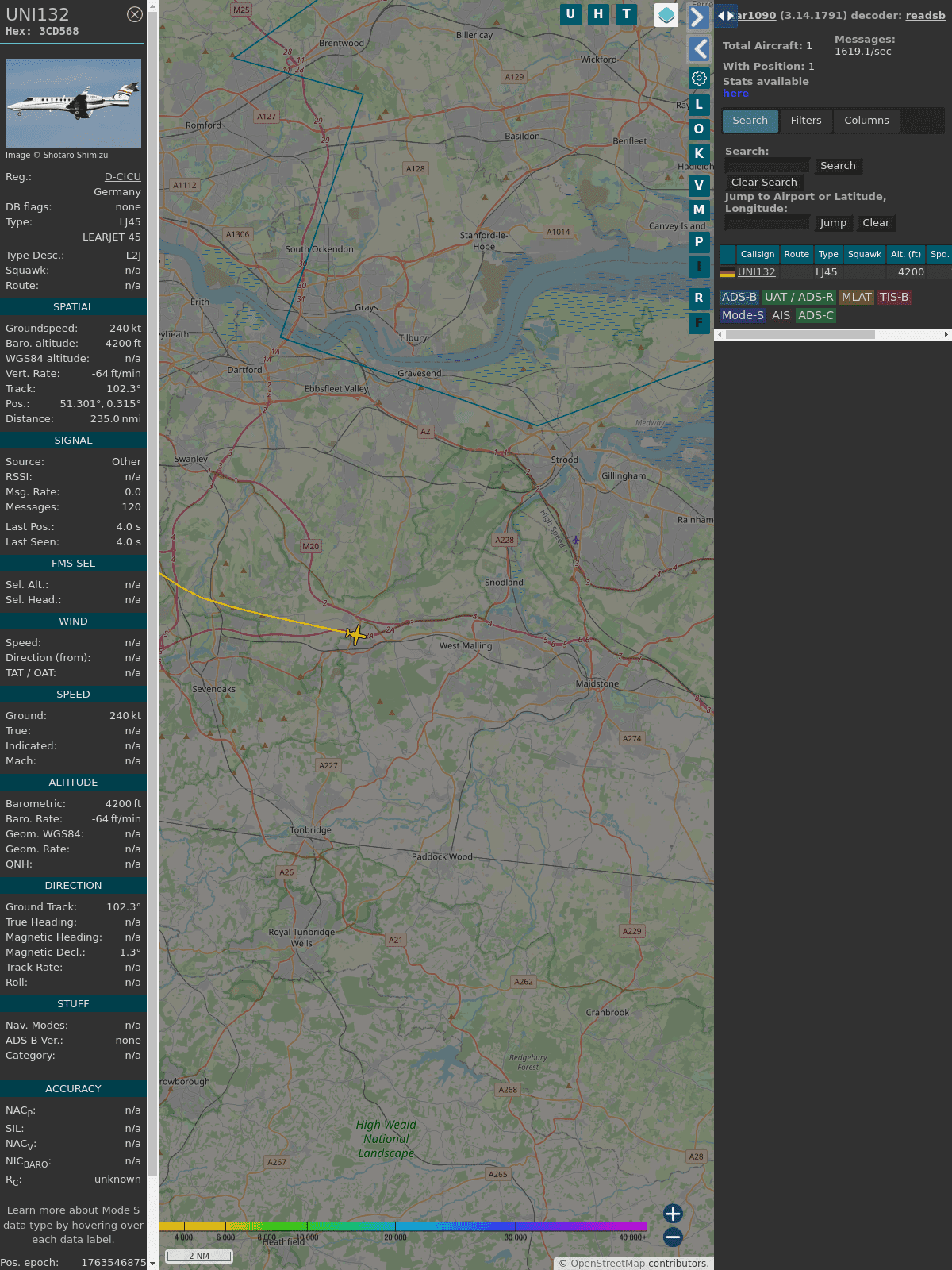Click the left-pointing chevron sidebar button
Viewport: 952px width, 1270px height.
698,49
